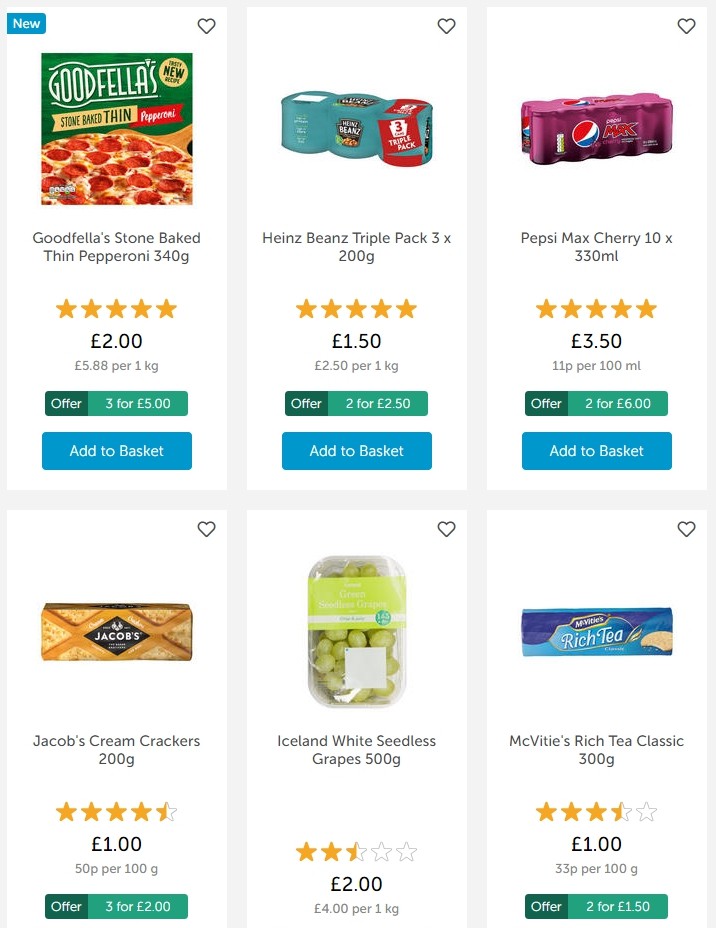
Task: Click the New badge on the pizza
Action: (26, 23)
